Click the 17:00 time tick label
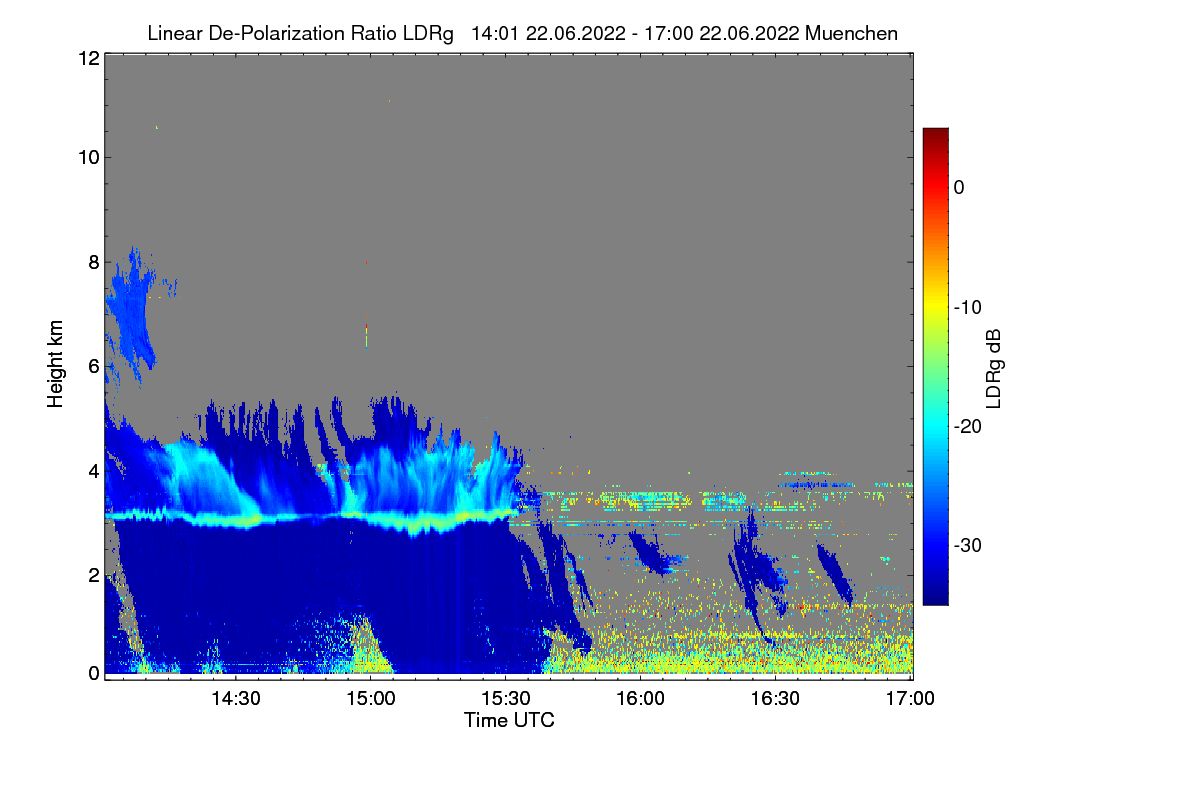Screen dimensions: 1200x800 pyautogui.click(x=912, y=699)
